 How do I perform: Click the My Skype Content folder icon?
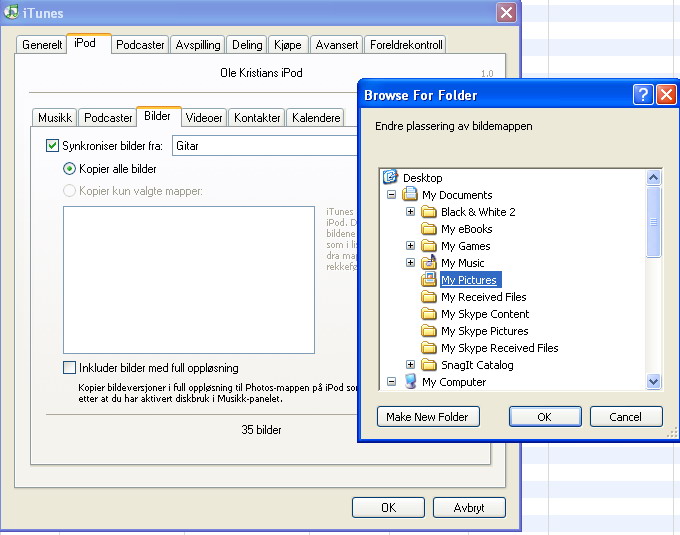(x=429, y=313)
